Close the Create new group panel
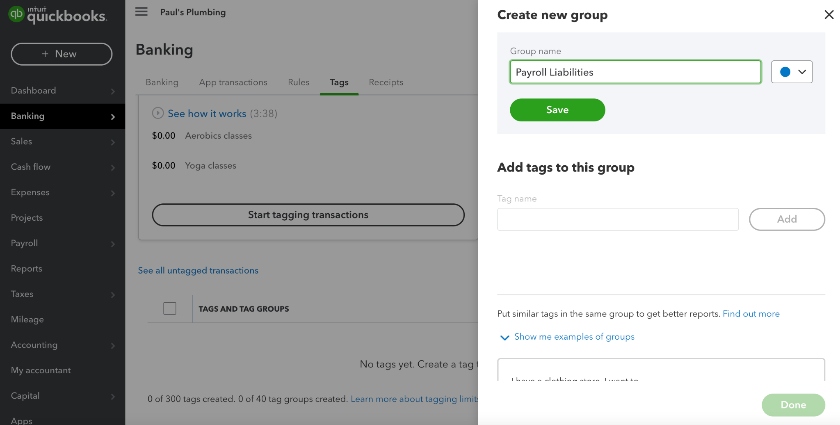The height and width of the screenshot is (425, 840). coord(829,15)
